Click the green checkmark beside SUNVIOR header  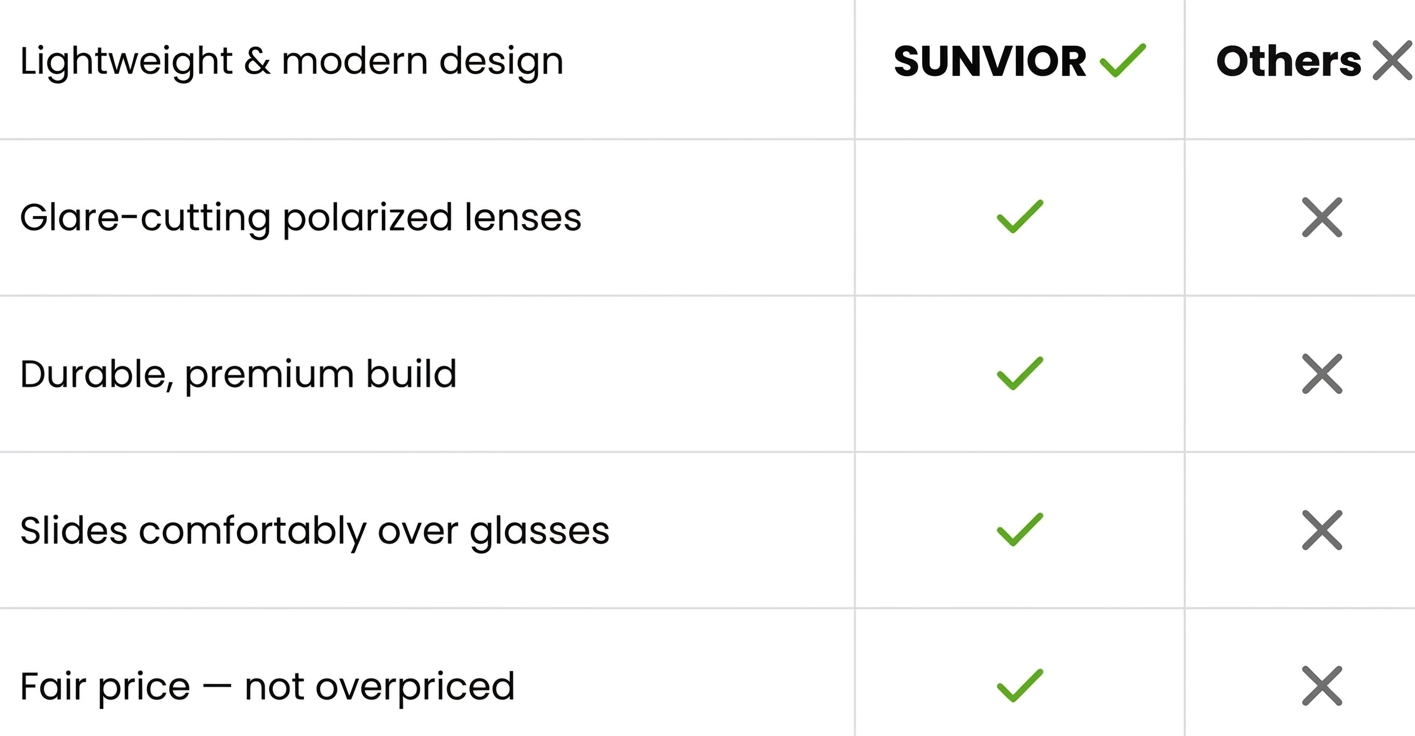coord(1123,61)
